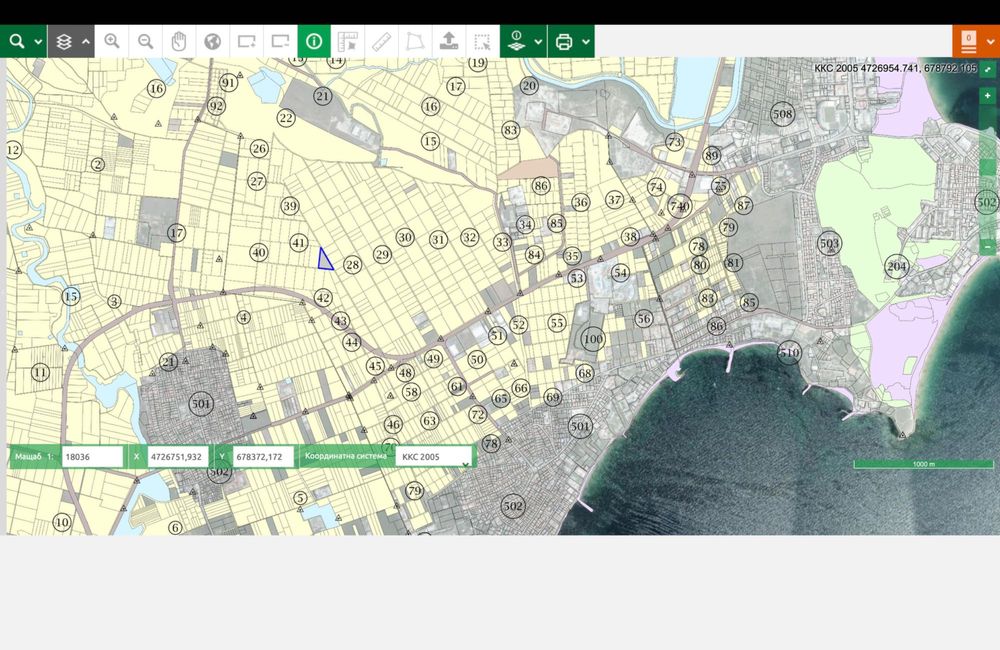Viewport: 1000px width, 650px height.
Task: Open the search tool dropdown arrow
Action: point(38,42)
